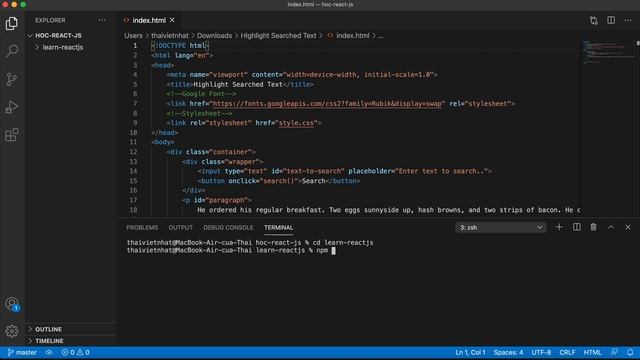This screenshot has width=640, height=360.
Task: Click the master branch in status bar
Action: [x=22, y=353]
